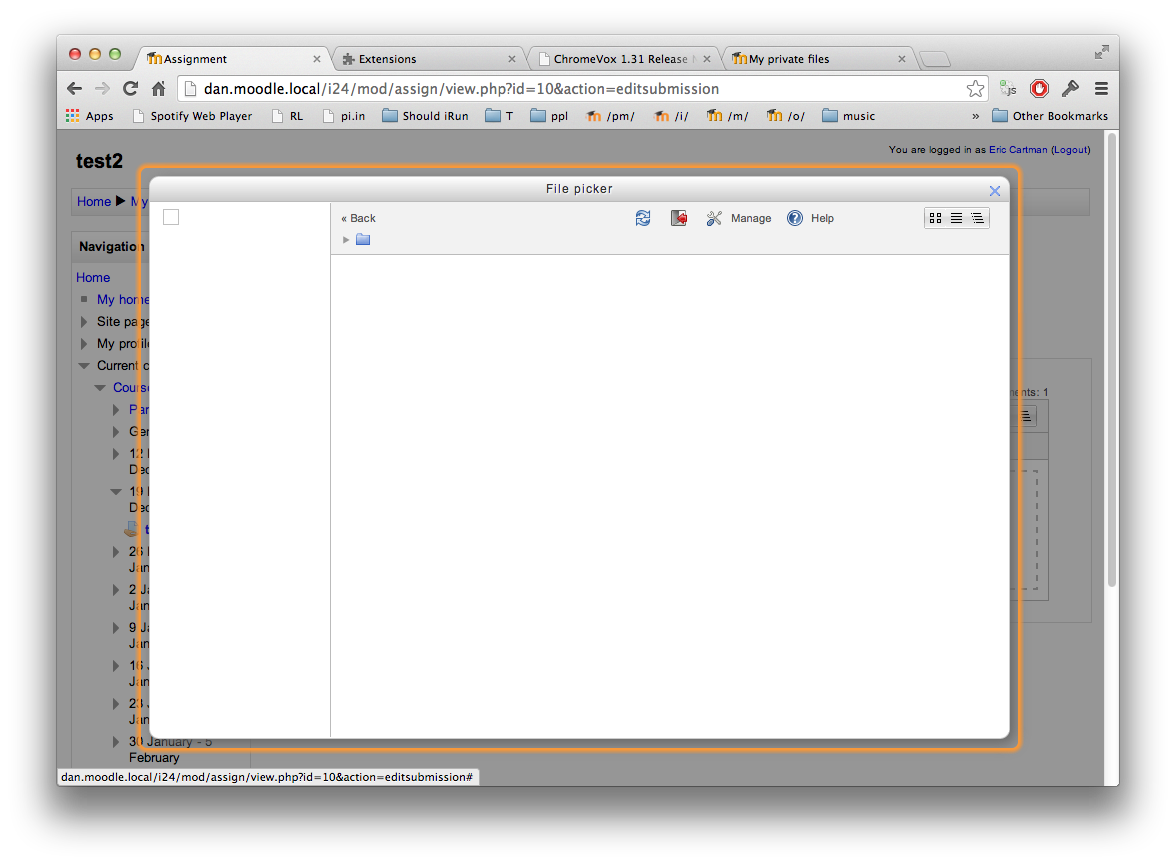Image resolution: width=1176 pixels, height=865 pixels.
Task: Click the JS extension icon
Action: click(1009, 89)
